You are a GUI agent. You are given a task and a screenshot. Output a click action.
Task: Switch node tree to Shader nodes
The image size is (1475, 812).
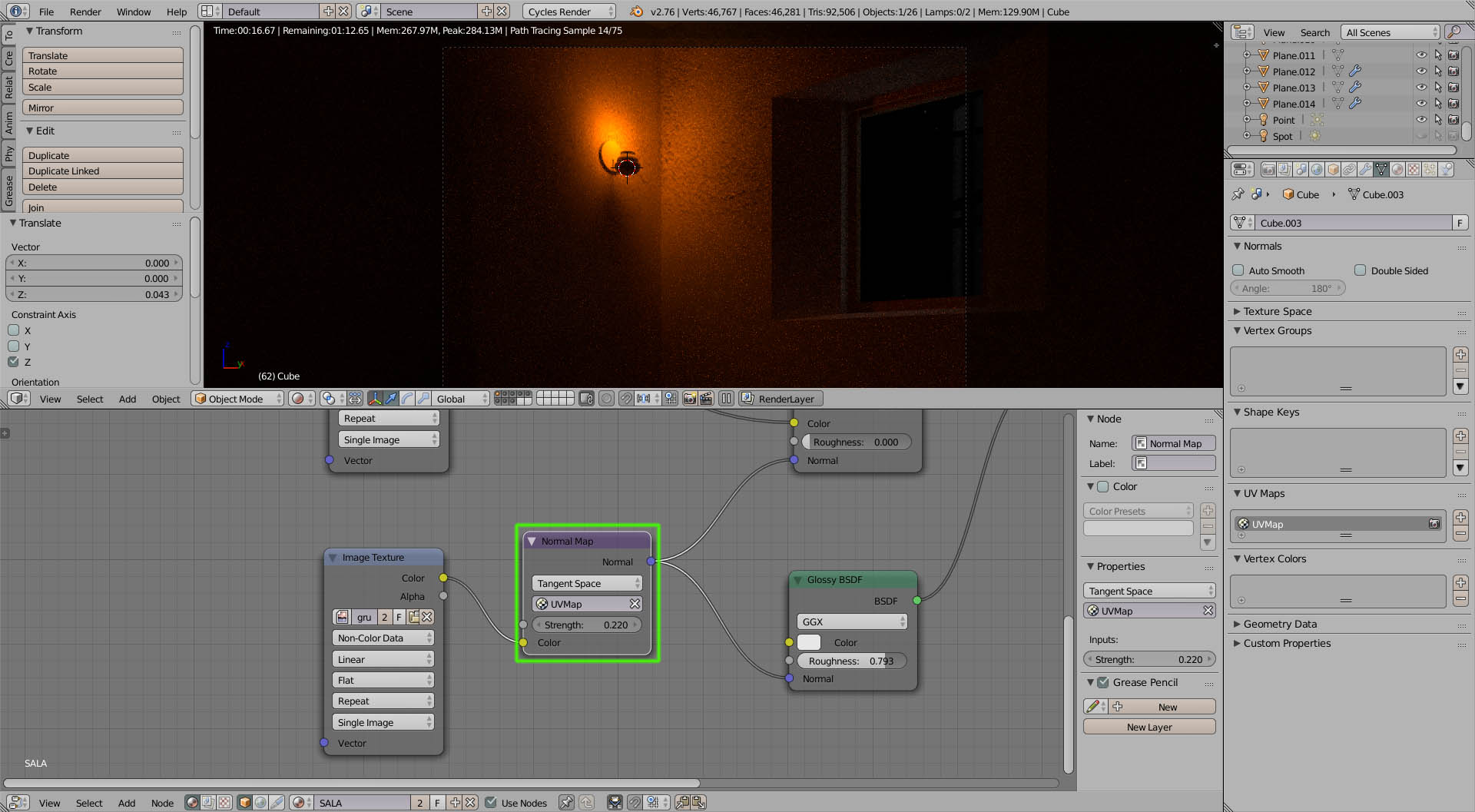(x=192, y=803)
